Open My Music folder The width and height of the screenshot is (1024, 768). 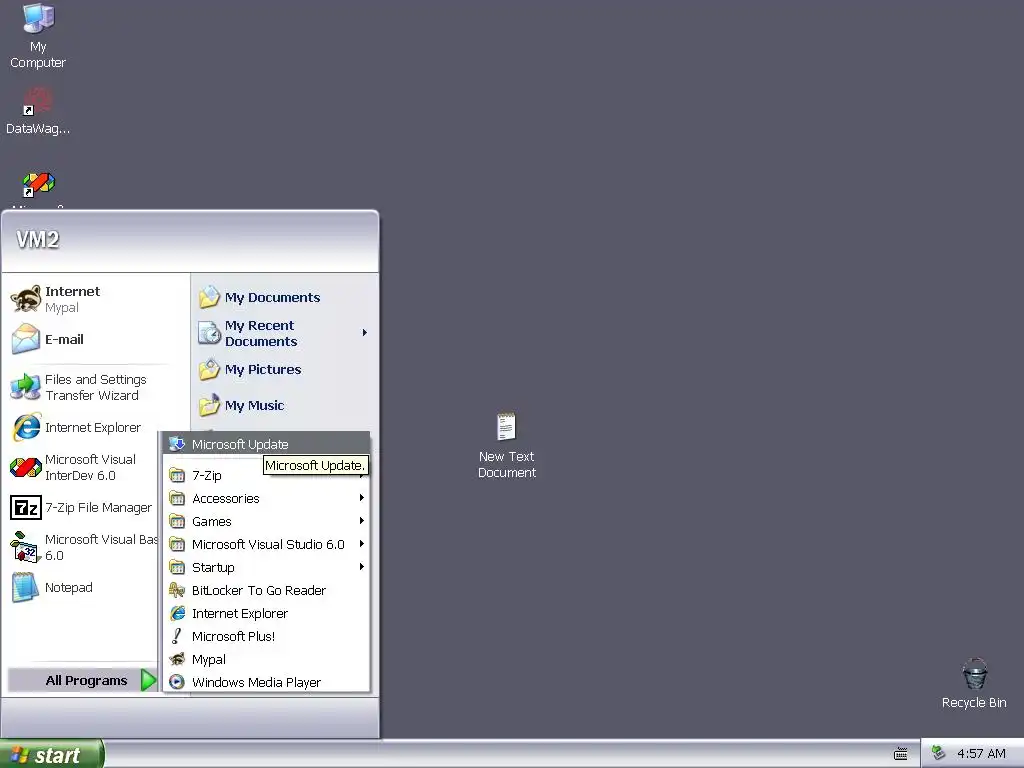[x=242, y=406]
